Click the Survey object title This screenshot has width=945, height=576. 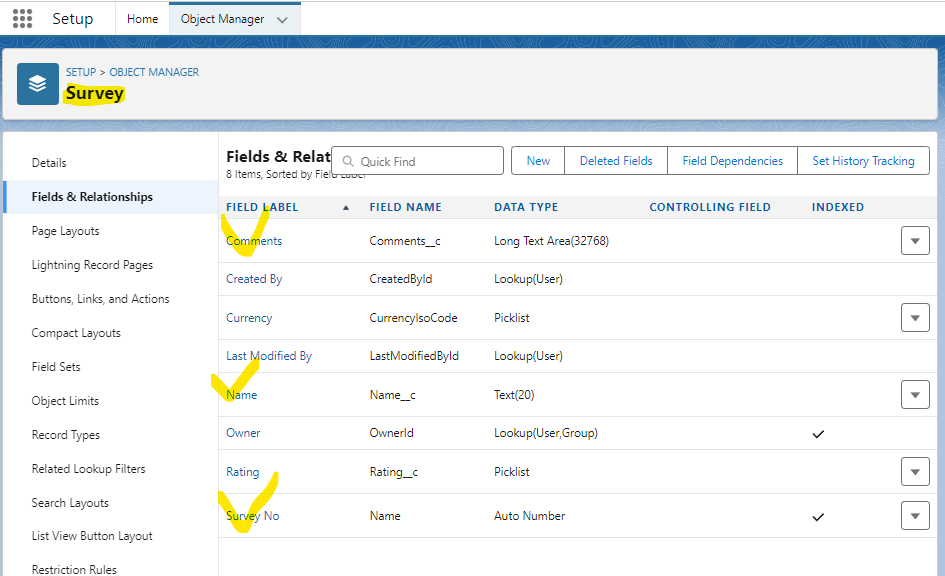tap(95, 93)
